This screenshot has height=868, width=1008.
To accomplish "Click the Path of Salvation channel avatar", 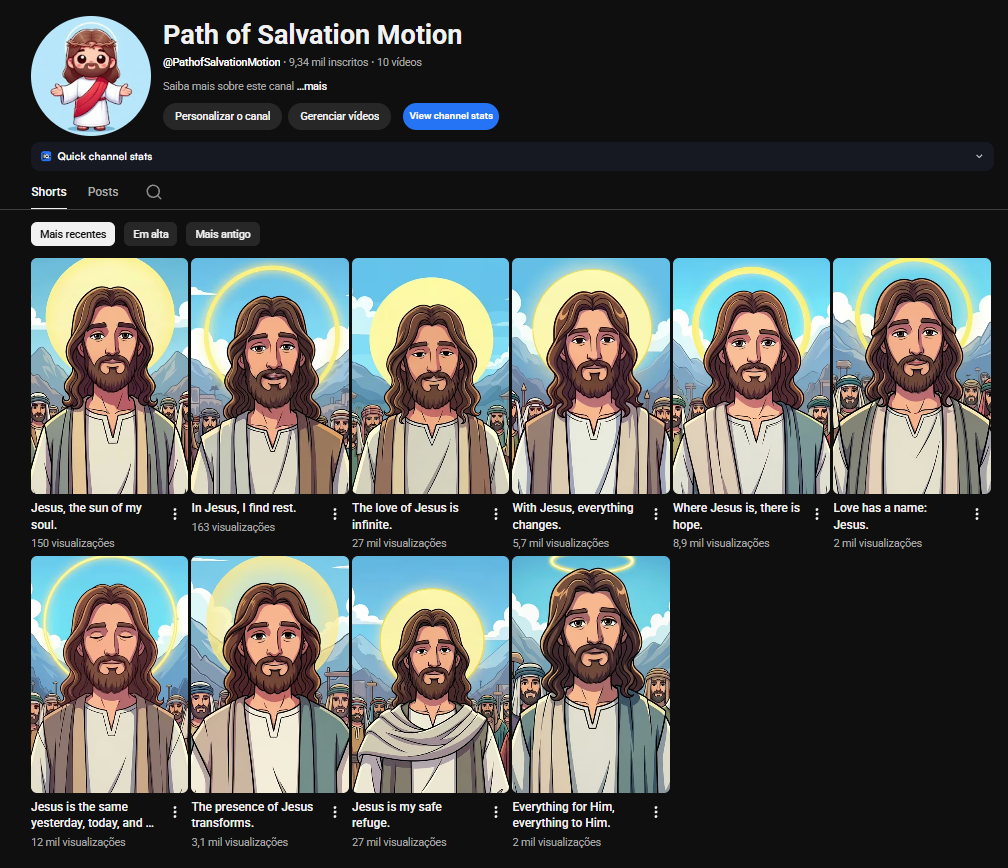I will (x=90, y=75).
